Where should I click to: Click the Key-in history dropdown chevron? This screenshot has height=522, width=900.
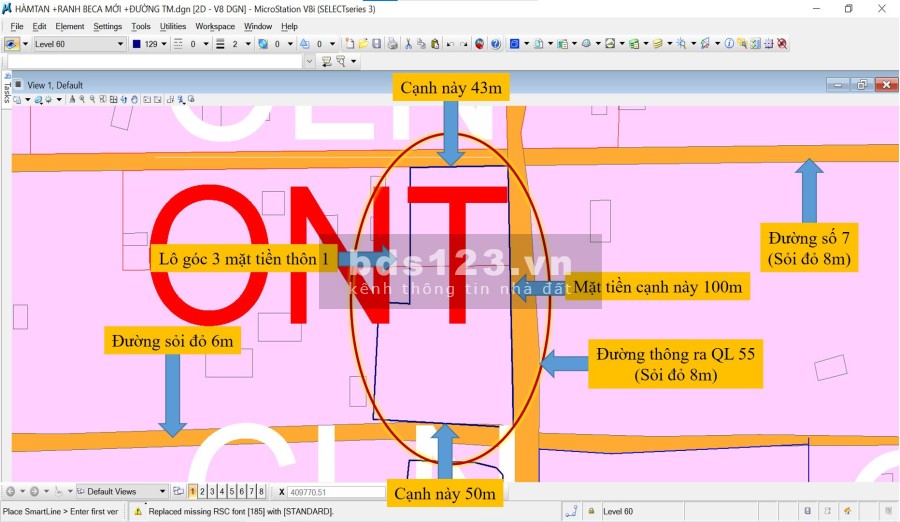[309, 61]
